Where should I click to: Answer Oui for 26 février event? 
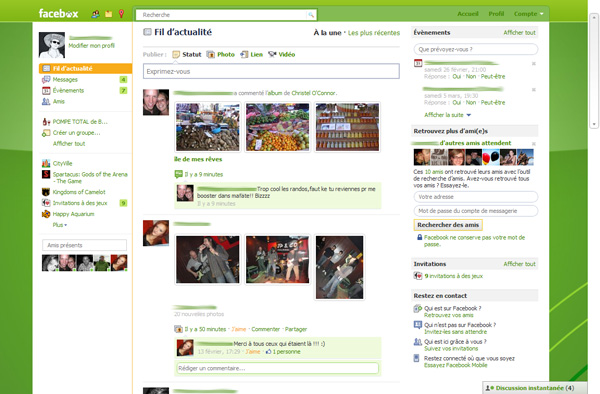(x=457, y=77)
